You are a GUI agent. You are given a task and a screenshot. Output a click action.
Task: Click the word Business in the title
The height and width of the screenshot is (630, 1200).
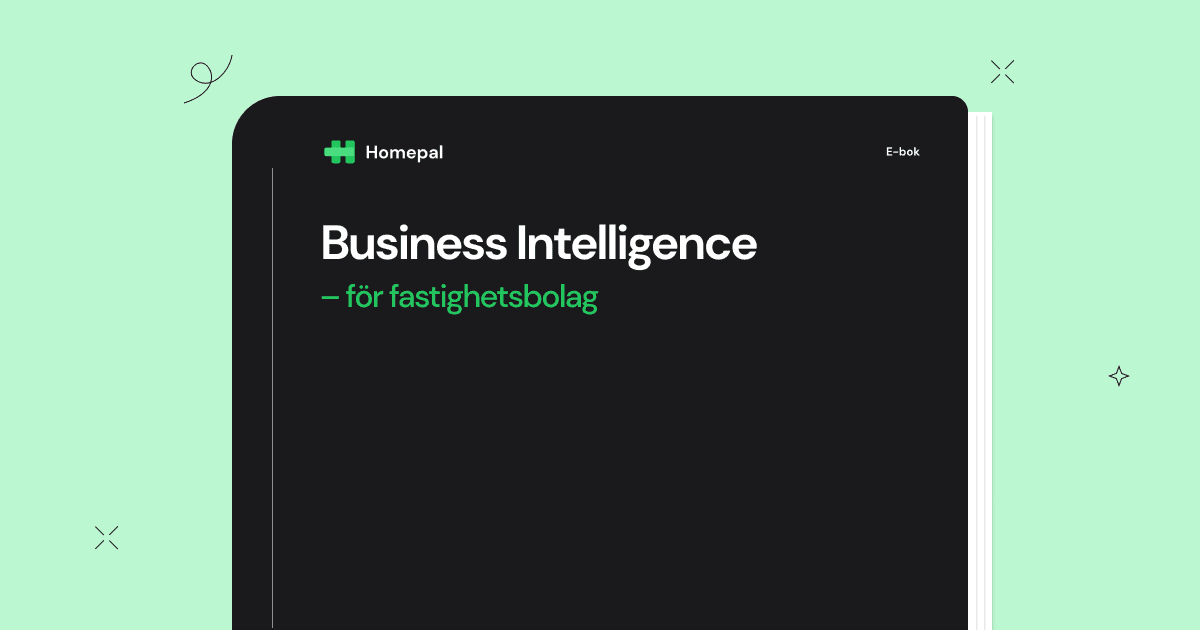coord(414,243)
